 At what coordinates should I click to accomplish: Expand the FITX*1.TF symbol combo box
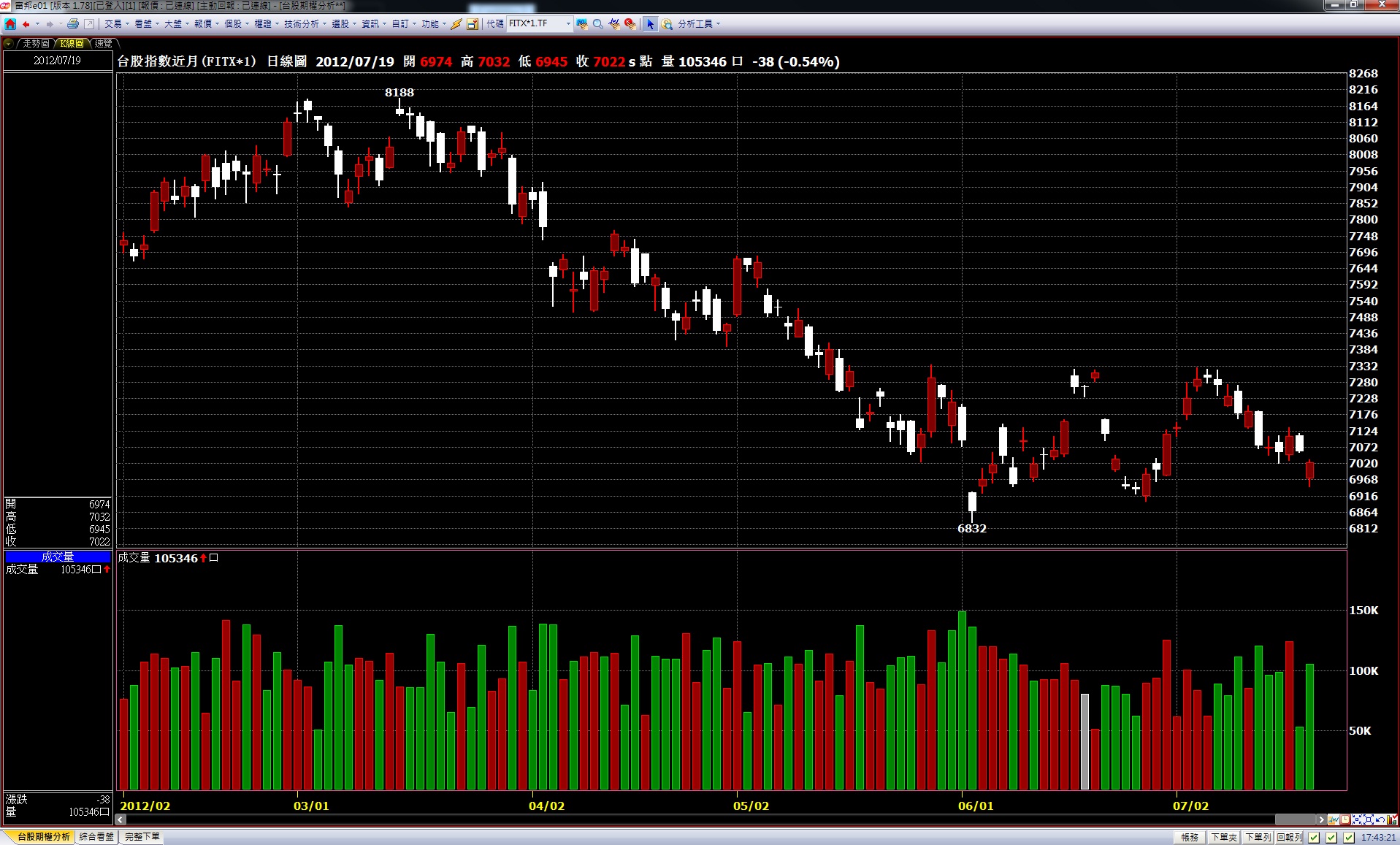(x=567, y=24)
